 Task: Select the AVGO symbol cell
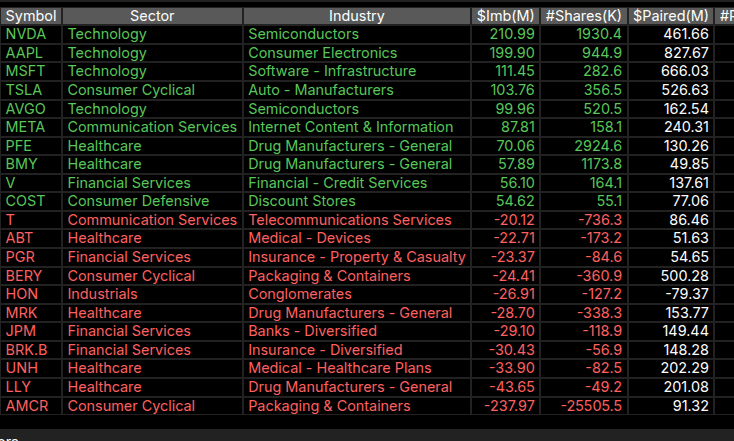pos(31,109)
